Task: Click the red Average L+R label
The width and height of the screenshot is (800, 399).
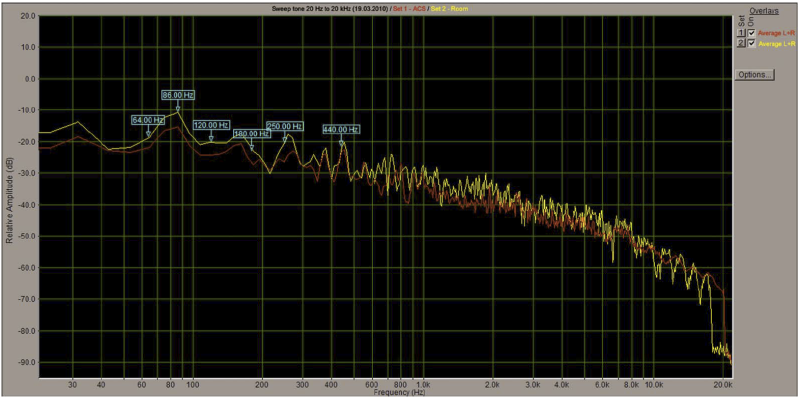Action: coord(777,33)
